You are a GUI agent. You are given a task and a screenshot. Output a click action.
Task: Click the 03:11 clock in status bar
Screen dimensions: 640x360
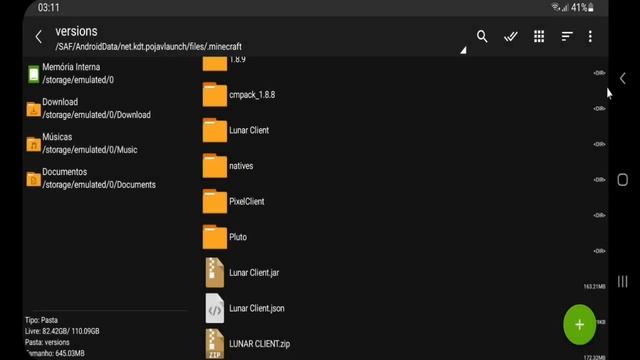(49, 7)
